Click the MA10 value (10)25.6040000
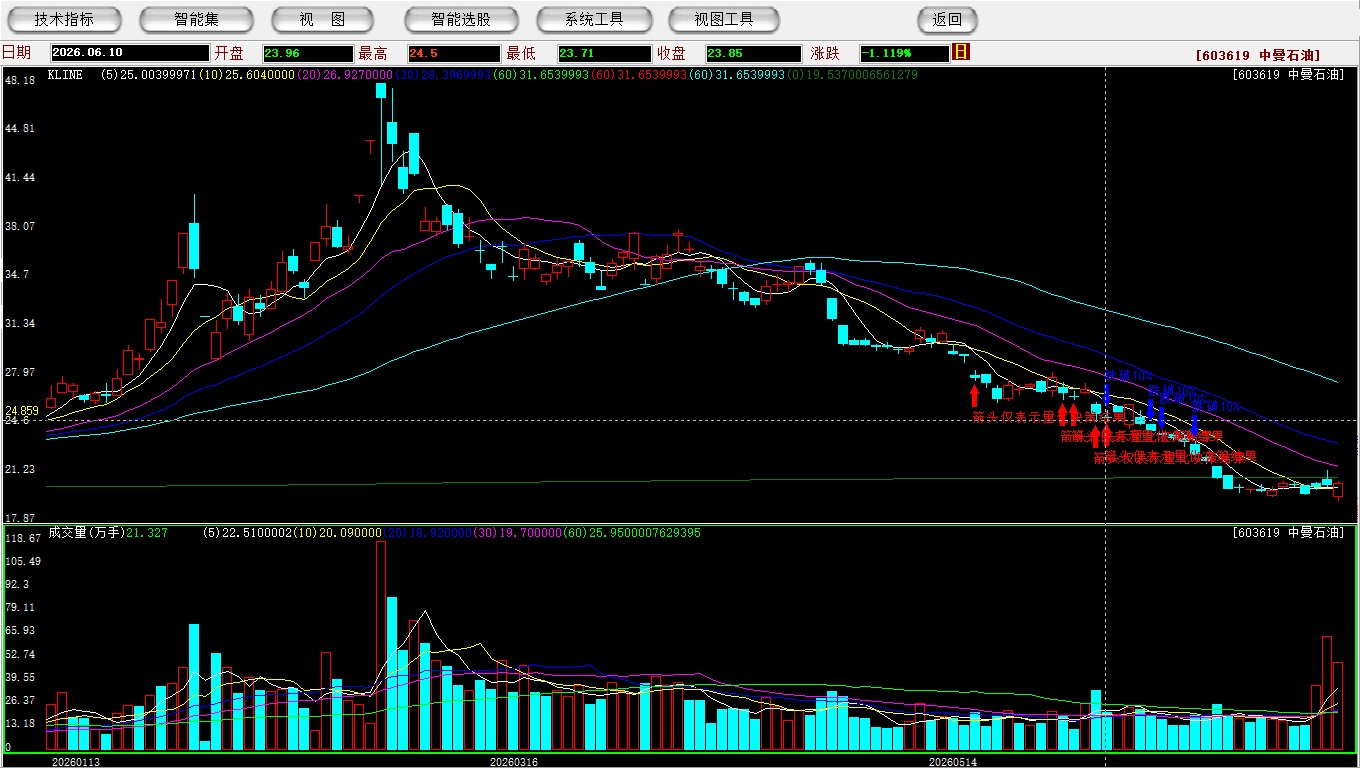This screenshot has height=768, width=1360. [x=247, y=74]
